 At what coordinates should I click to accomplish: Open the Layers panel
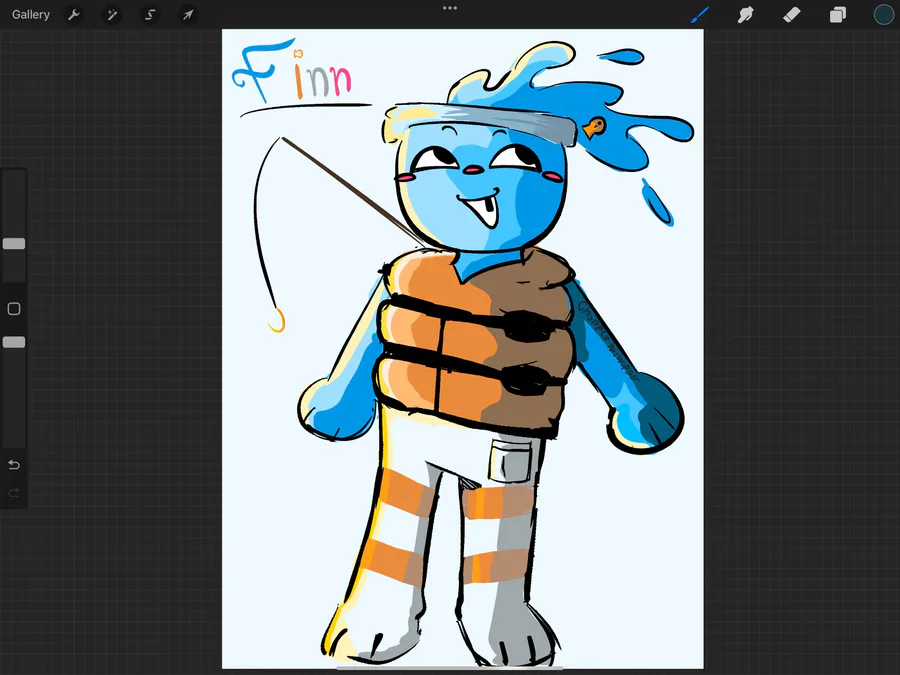pyautogui.click(x=837, y=14)
